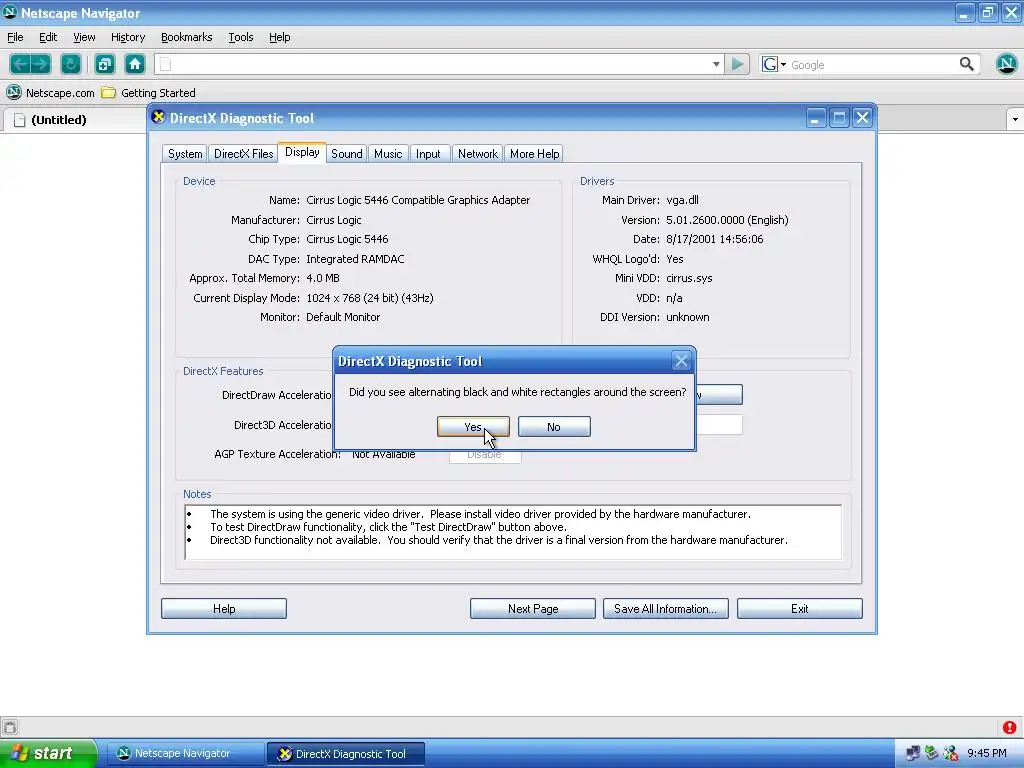Select the Display tab

(302, 152)
